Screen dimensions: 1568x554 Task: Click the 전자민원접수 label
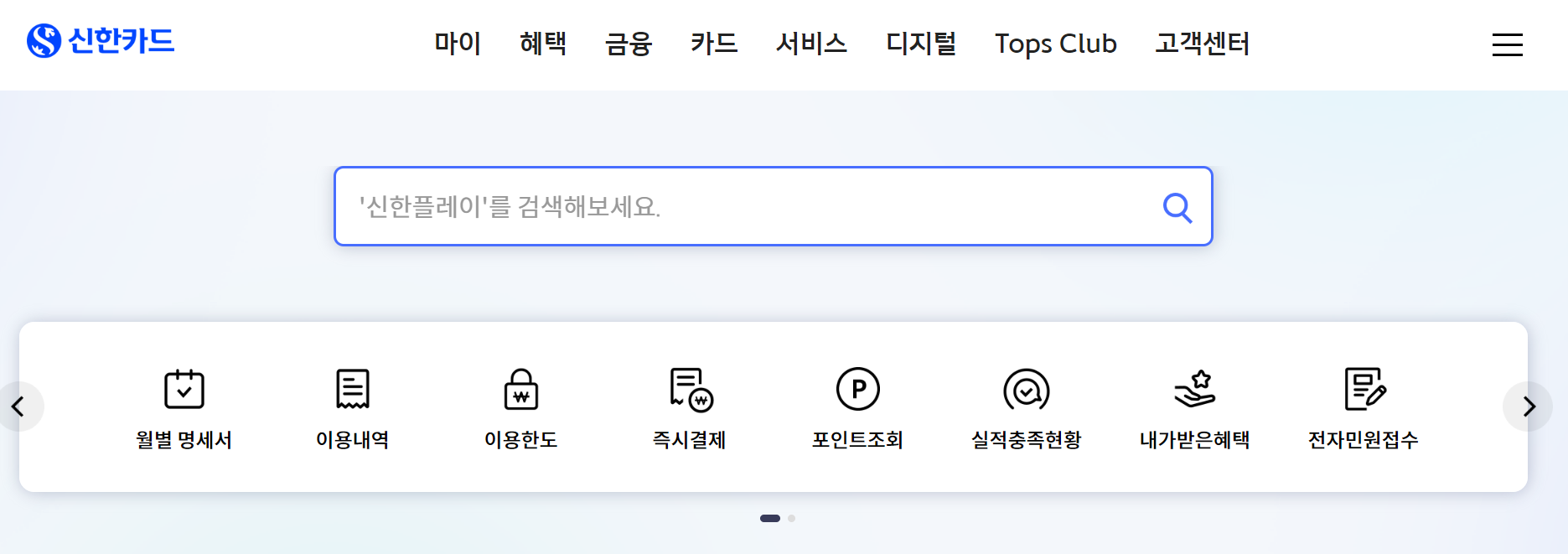[1364, 440]
